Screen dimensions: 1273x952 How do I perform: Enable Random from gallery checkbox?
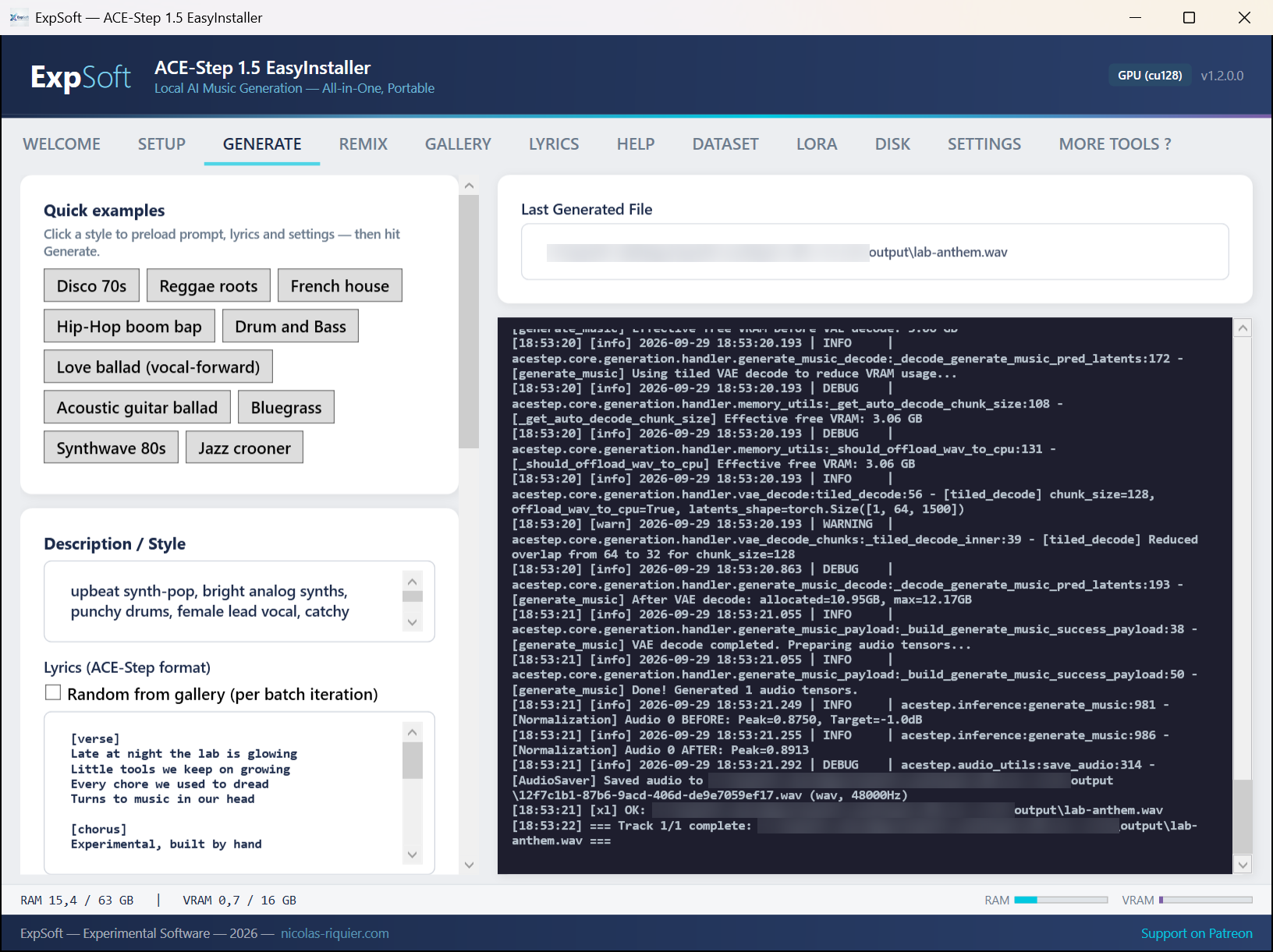[53, 692]
